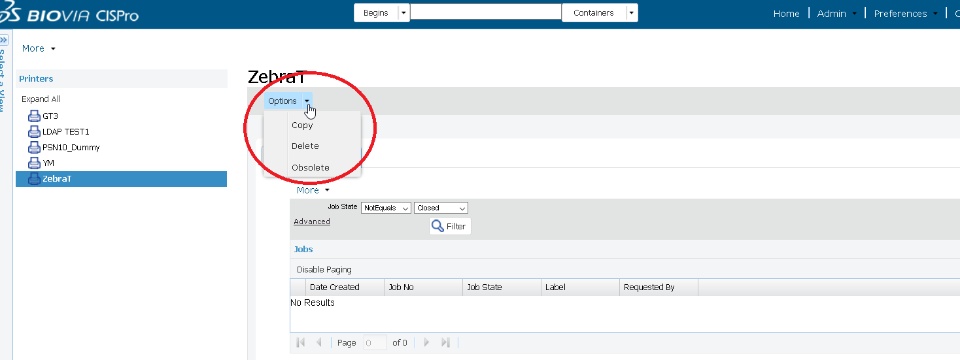Viewport: 960px width, 360px height.
Task: Click Disable Paging link
Action: pyautogui.click(x=324, y=269)
